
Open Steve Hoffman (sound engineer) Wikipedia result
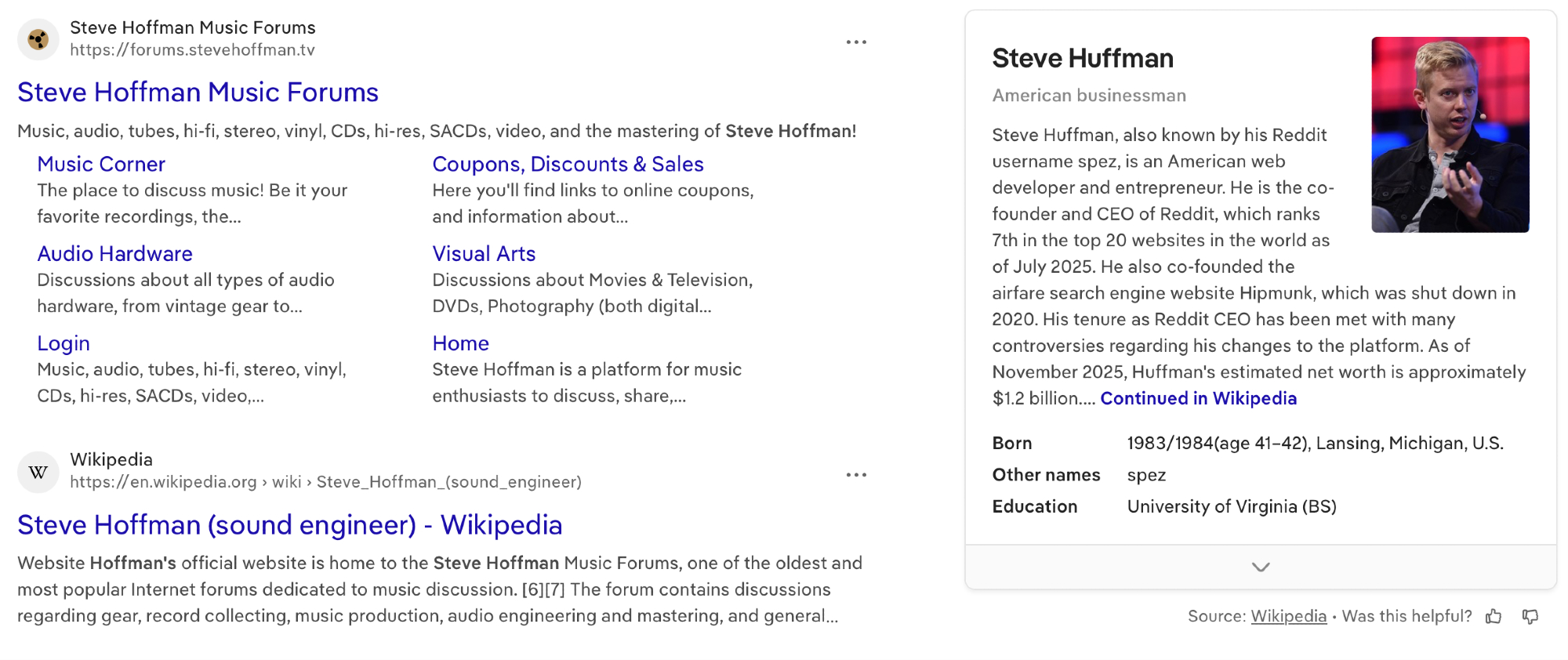[x=289, y=525]
